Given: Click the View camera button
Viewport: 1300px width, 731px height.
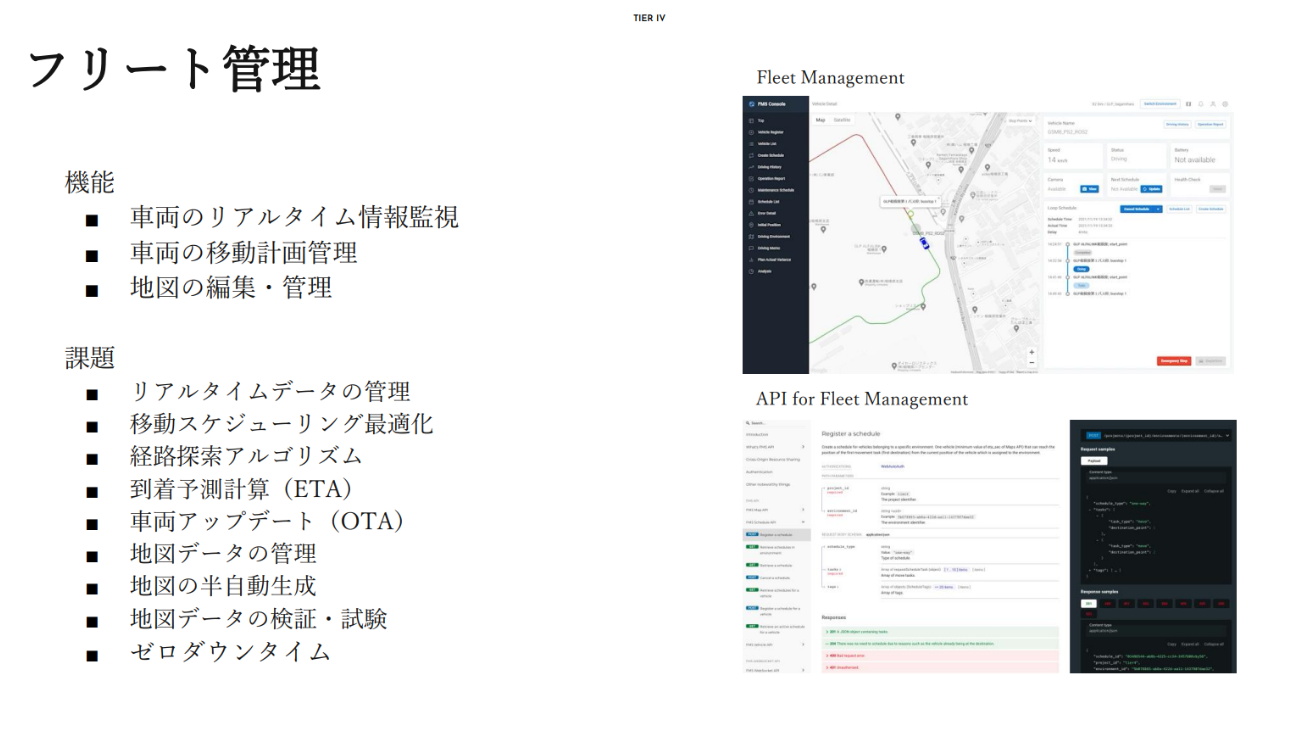Looking at the screenshot, I should tap(1089, 189).
